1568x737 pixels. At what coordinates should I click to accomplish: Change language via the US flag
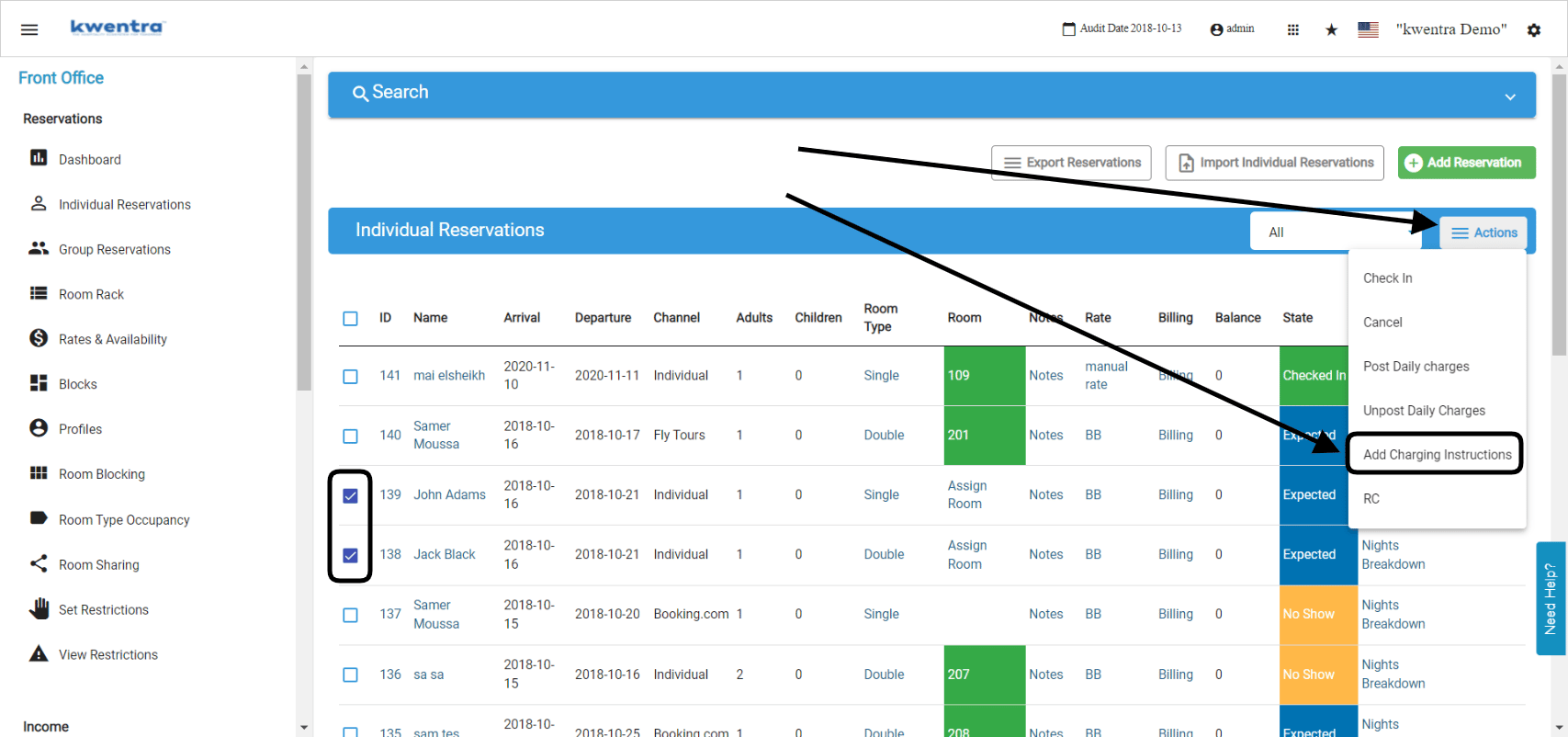(1369, 29)
